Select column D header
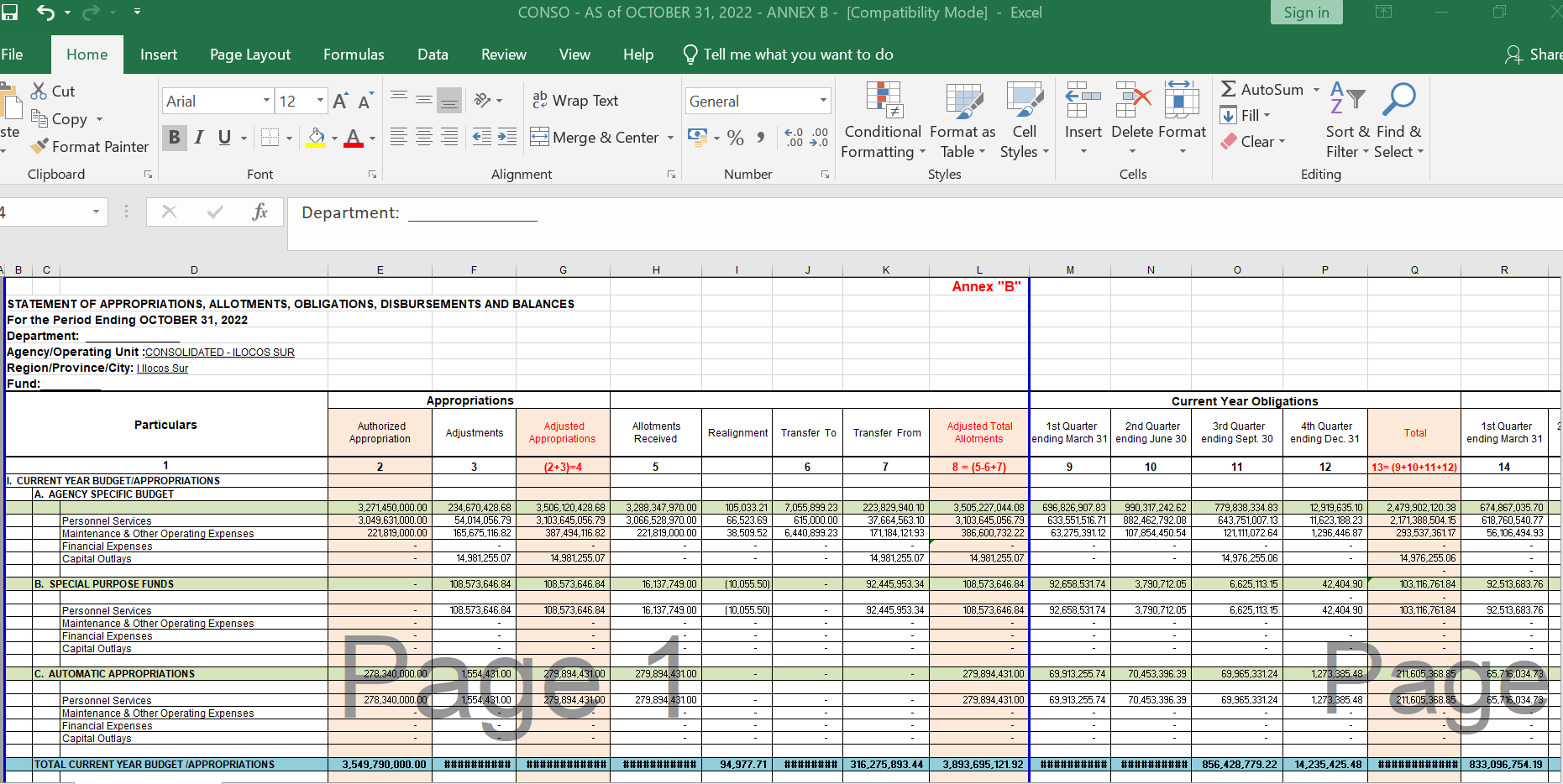Viewport: 1563px width, 784px height. click(x=194, y=269)
